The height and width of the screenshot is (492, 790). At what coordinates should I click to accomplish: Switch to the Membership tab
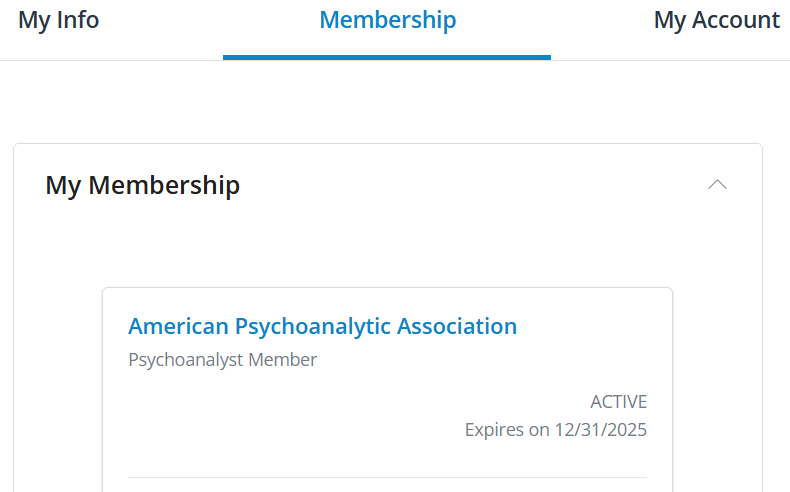(x=387, y=20)
